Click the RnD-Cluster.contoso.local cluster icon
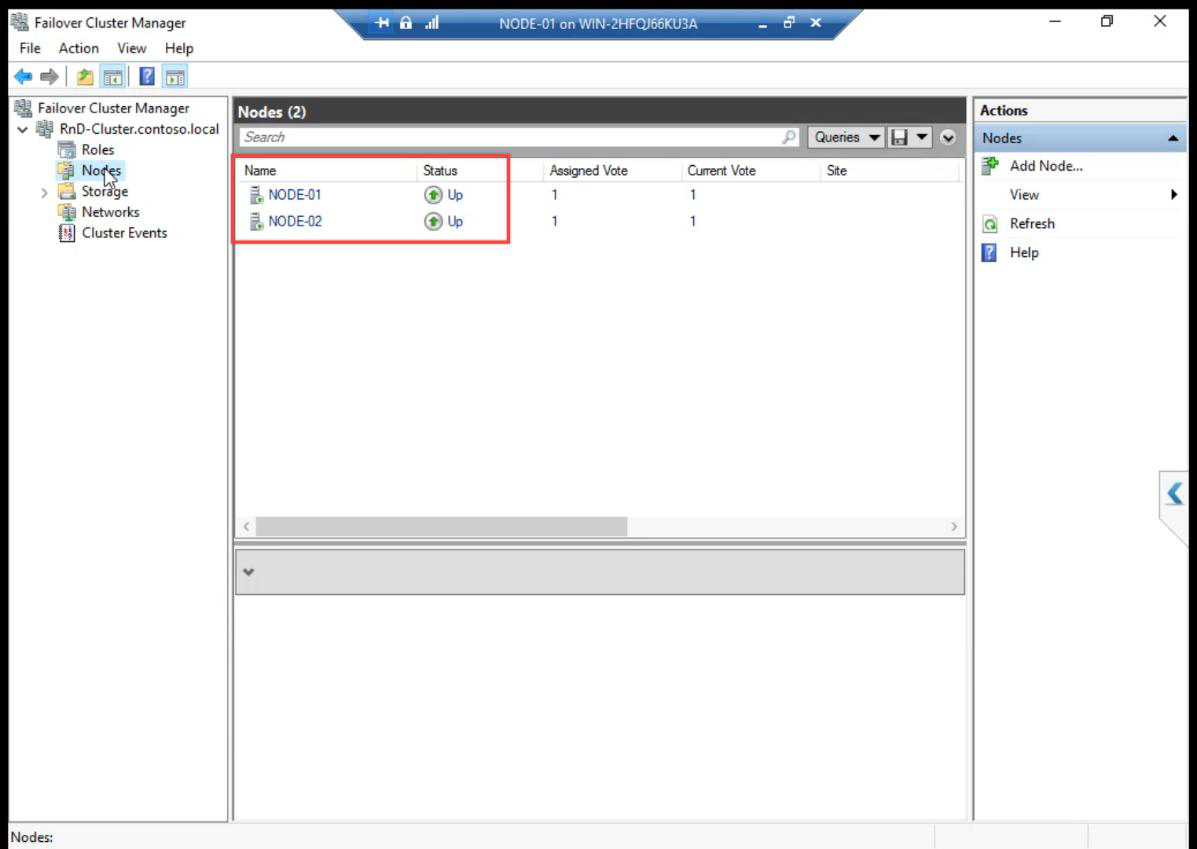1197x849 pixels. click(45, 129)
